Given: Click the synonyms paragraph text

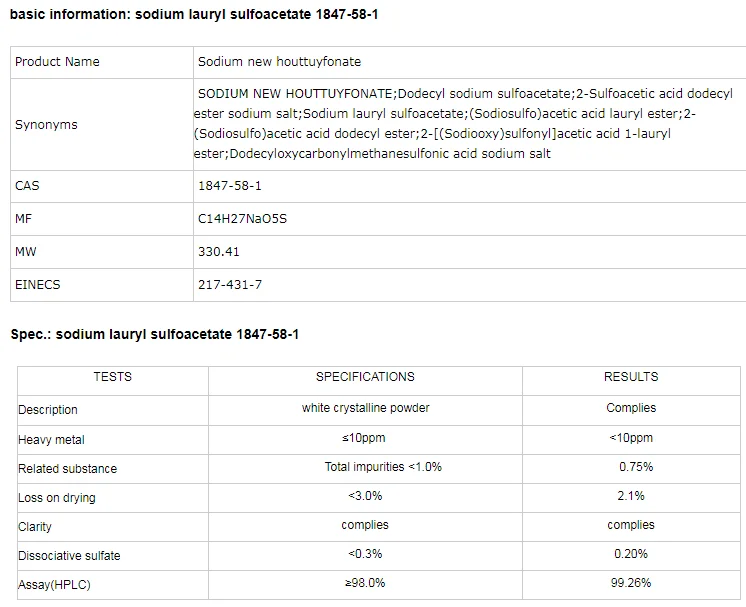Looking at the screenshot, I should (445, 124).
